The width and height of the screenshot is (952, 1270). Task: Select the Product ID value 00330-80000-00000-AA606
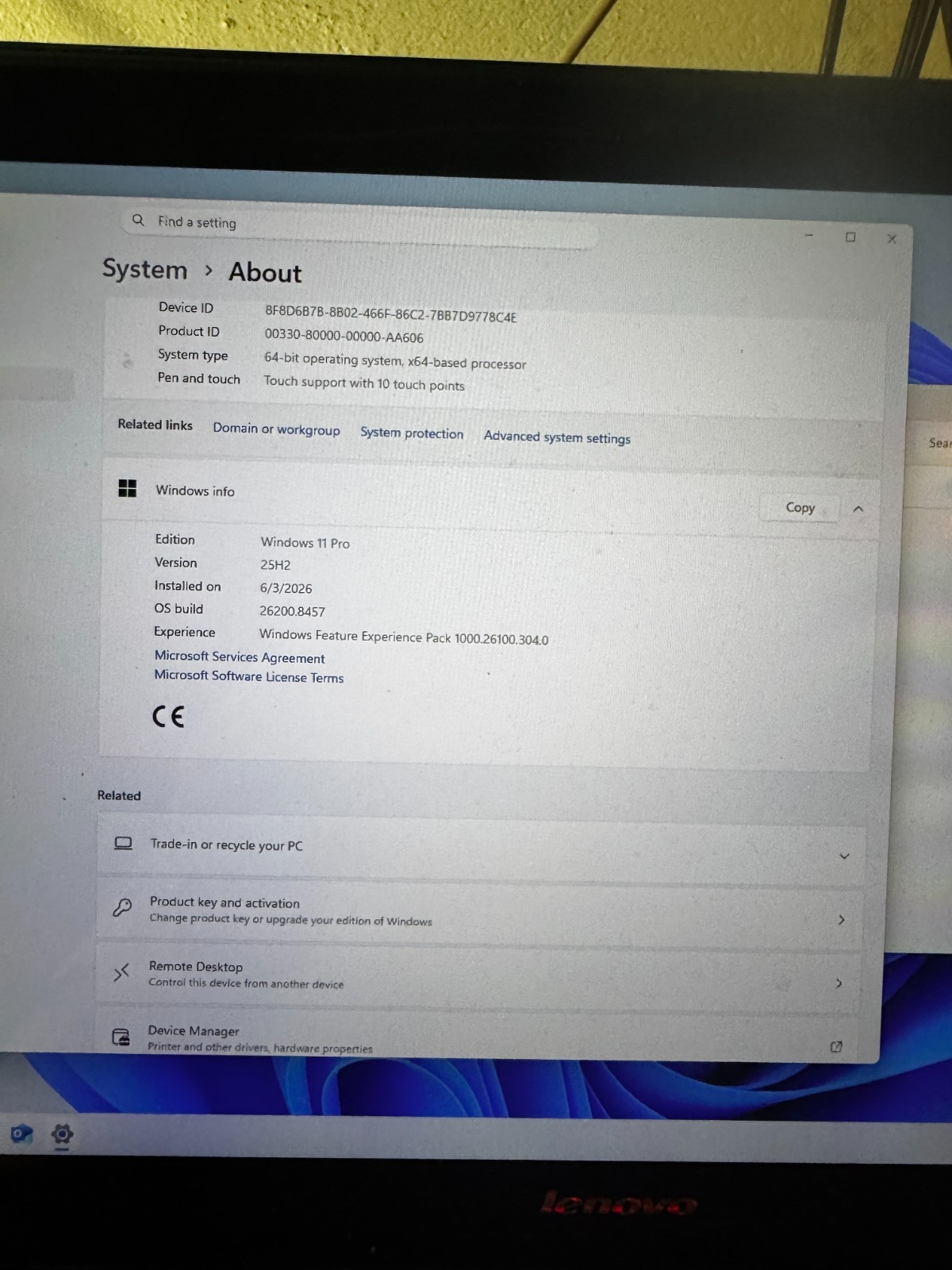coord(344,337)
